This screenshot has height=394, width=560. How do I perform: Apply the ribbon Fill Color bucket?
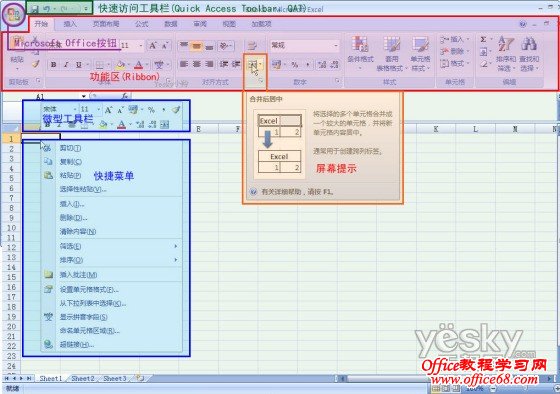pyautogui.click(x=120, y=65)
